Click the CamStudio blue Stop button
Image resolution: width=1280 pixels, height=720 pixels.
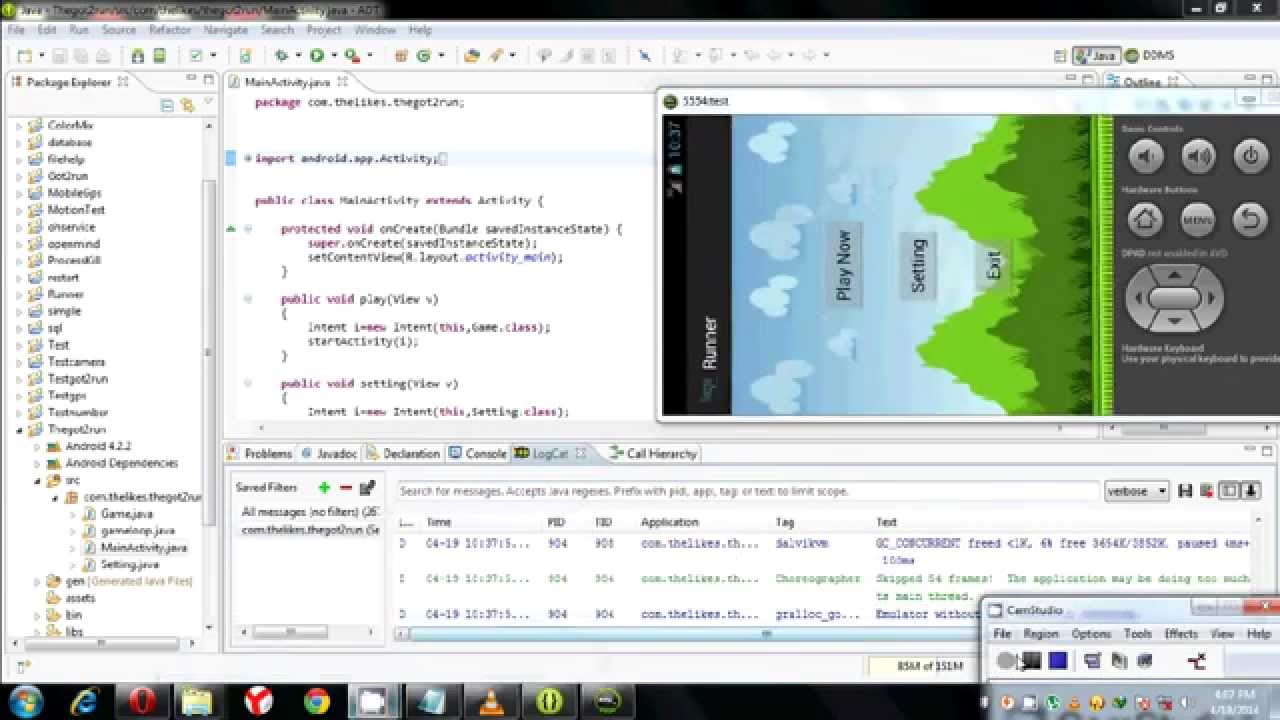(x=1058, y=661)
